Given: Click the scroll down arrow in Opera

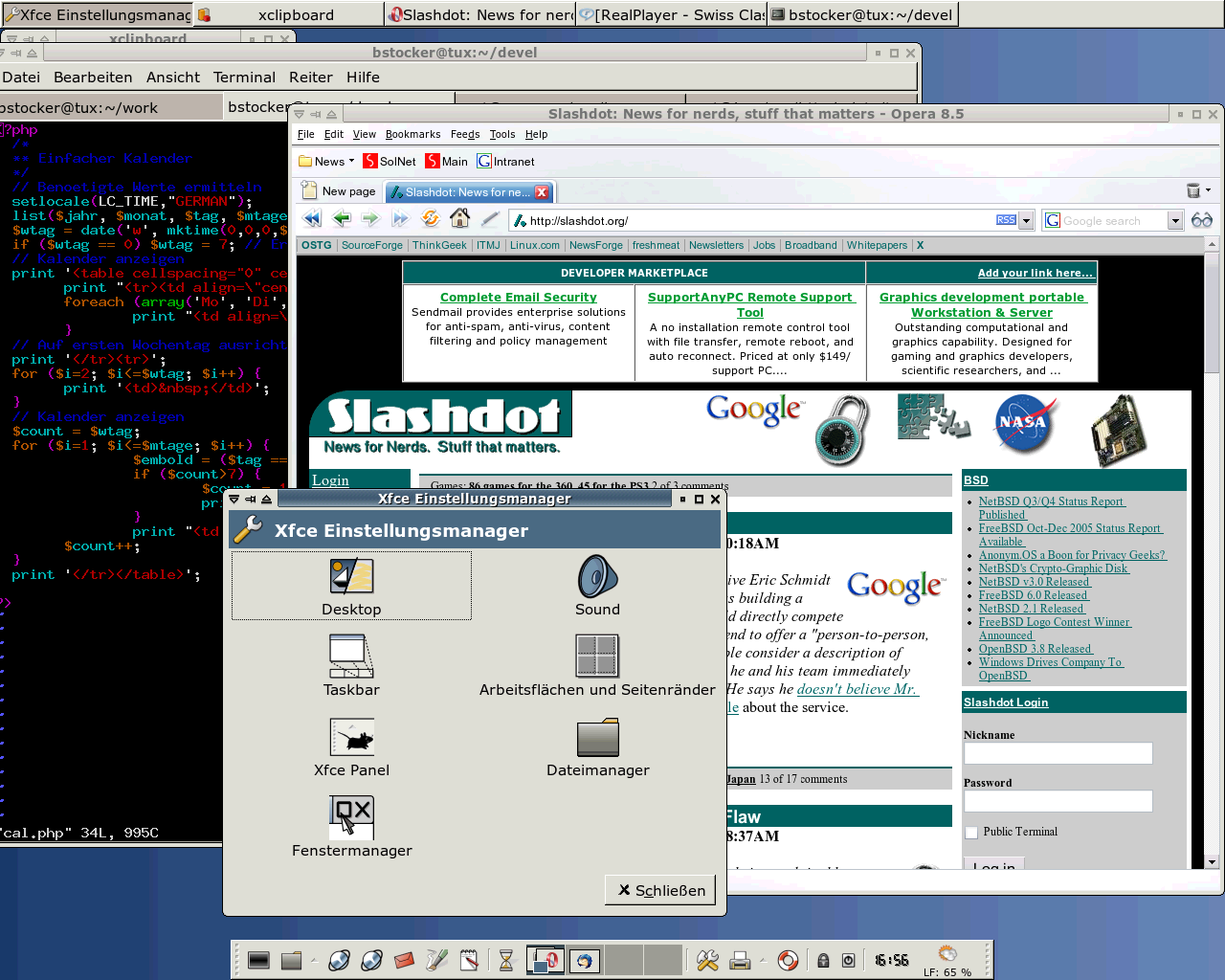Looking at the screenshot, I should point(1212,861).
